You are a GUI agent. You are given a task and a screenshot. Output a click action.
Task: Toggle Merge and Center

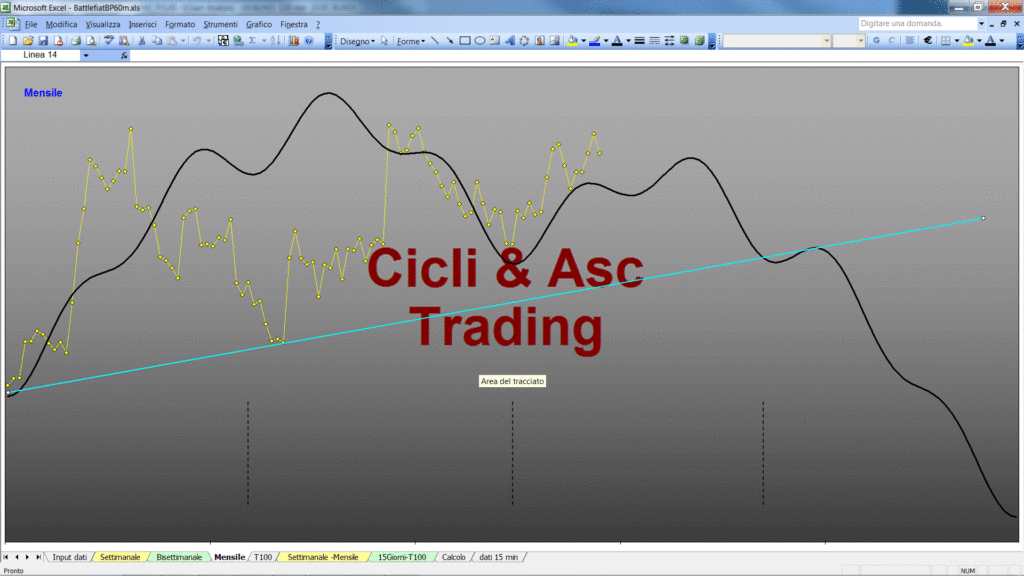pyautogui.click(x=909, y=40)
